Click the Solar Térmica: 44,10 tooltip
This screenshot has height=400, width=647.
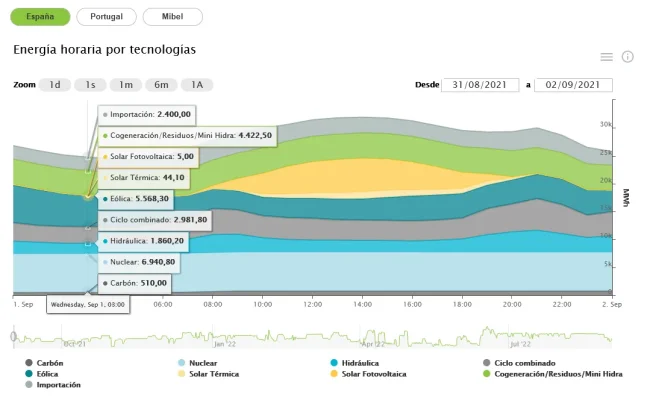pyautogui.click(x=144, y=178)
